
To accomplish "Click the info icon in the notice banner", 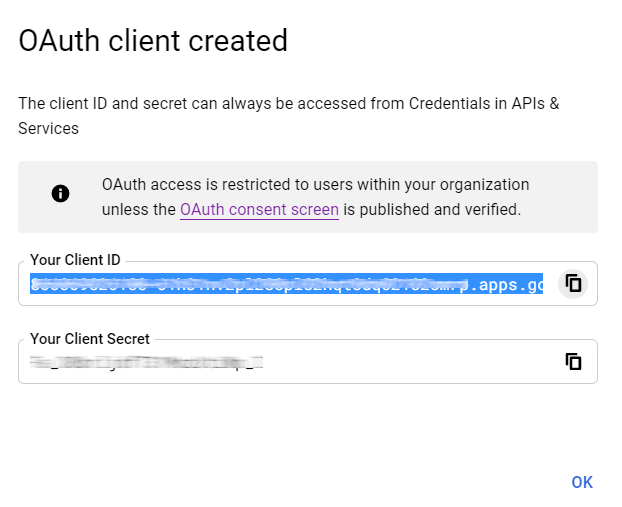I will (x=60, y=194).
